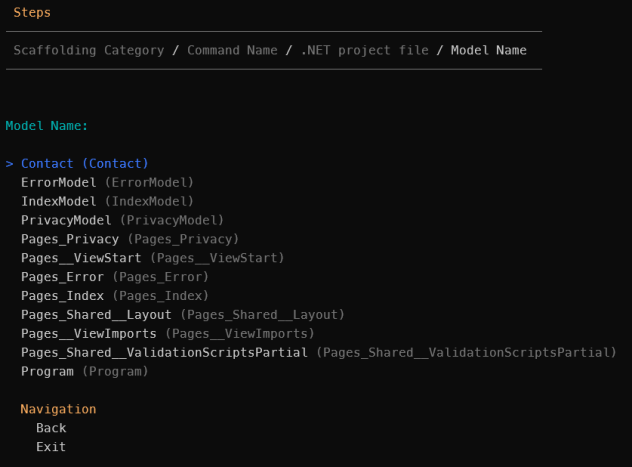
Task: Click the selection arrow beside Contact
Action: [9, 163]
